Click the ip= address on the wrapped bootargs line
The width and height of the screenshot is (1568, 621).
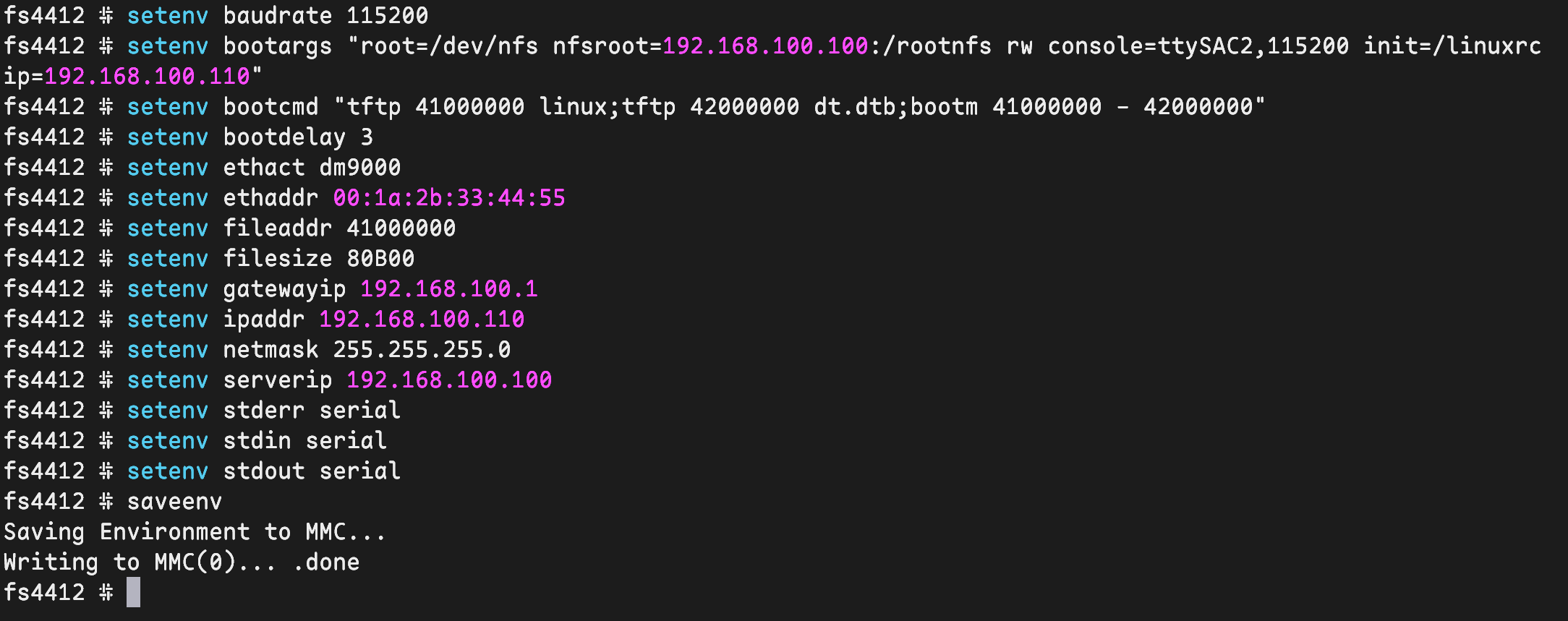(x=147, y=76)
